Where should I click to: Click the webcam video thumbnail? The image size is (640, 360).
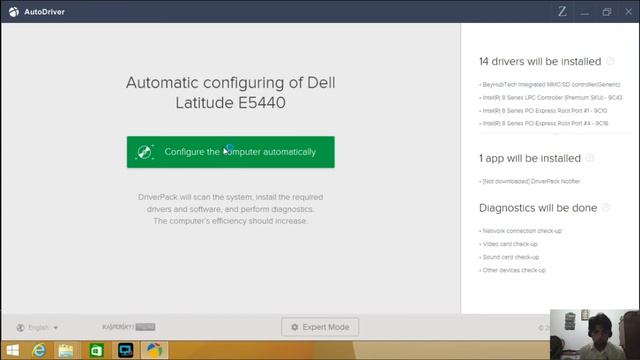[x=595, y=334]
